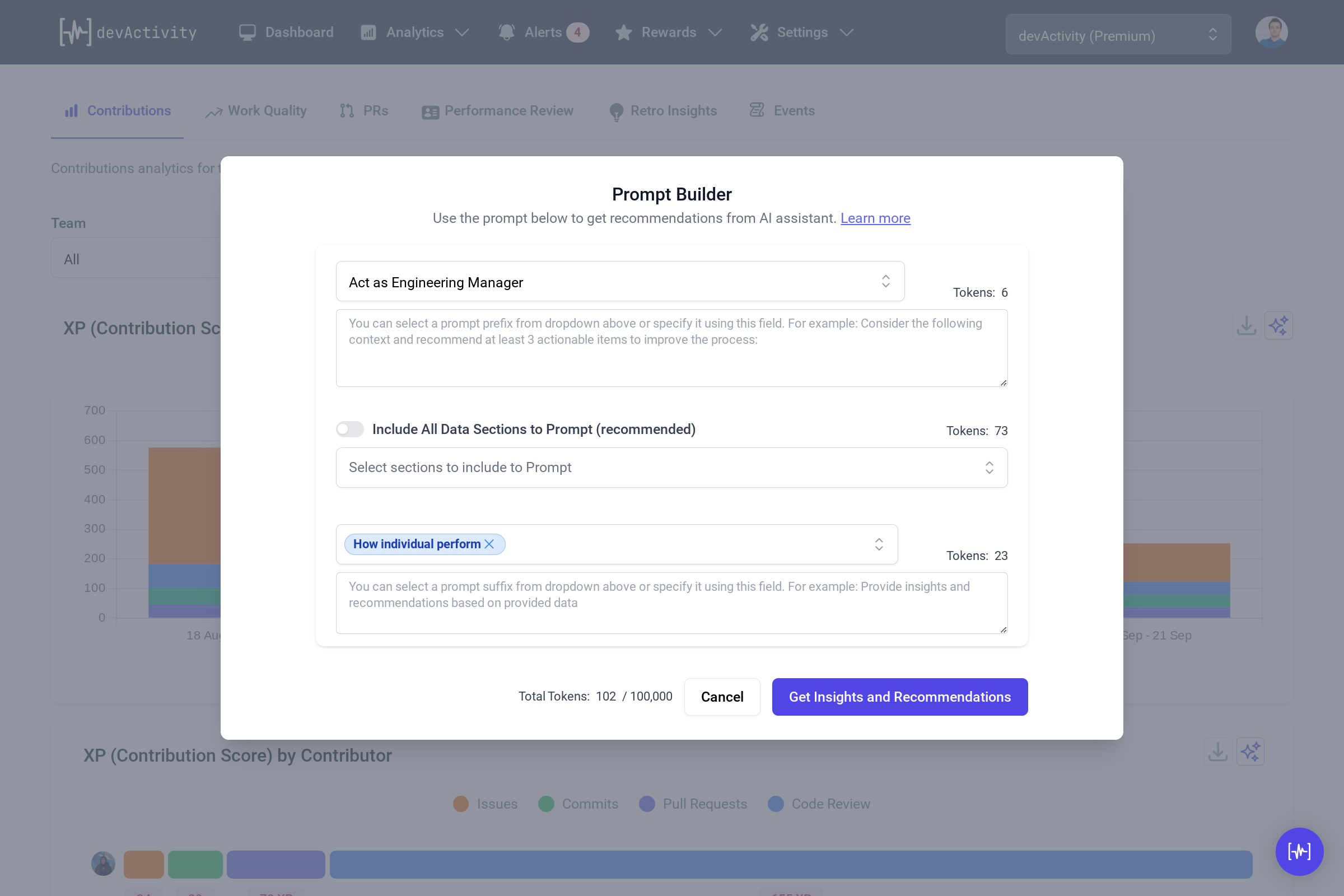Open the Dashboard monitor icon
The image size is (1344, 896).
(248, 32)
